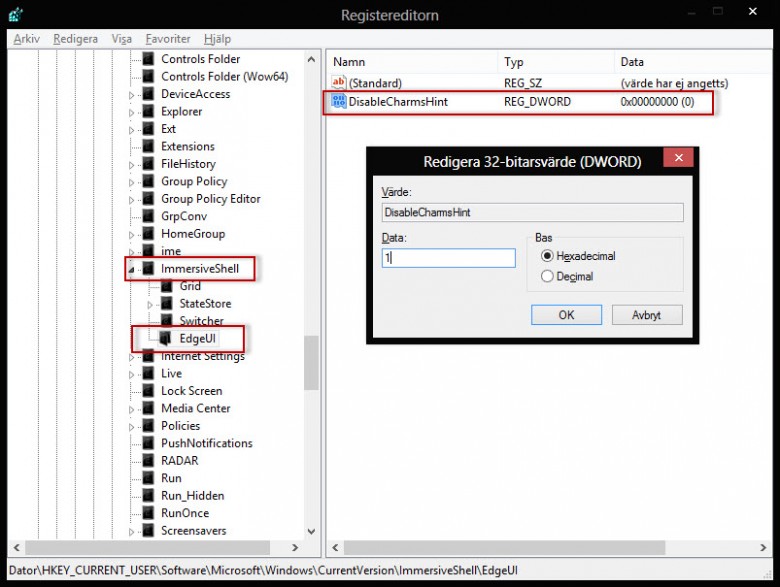Select the Switcher subkey

pyautogui.click(x=201, y=321)
